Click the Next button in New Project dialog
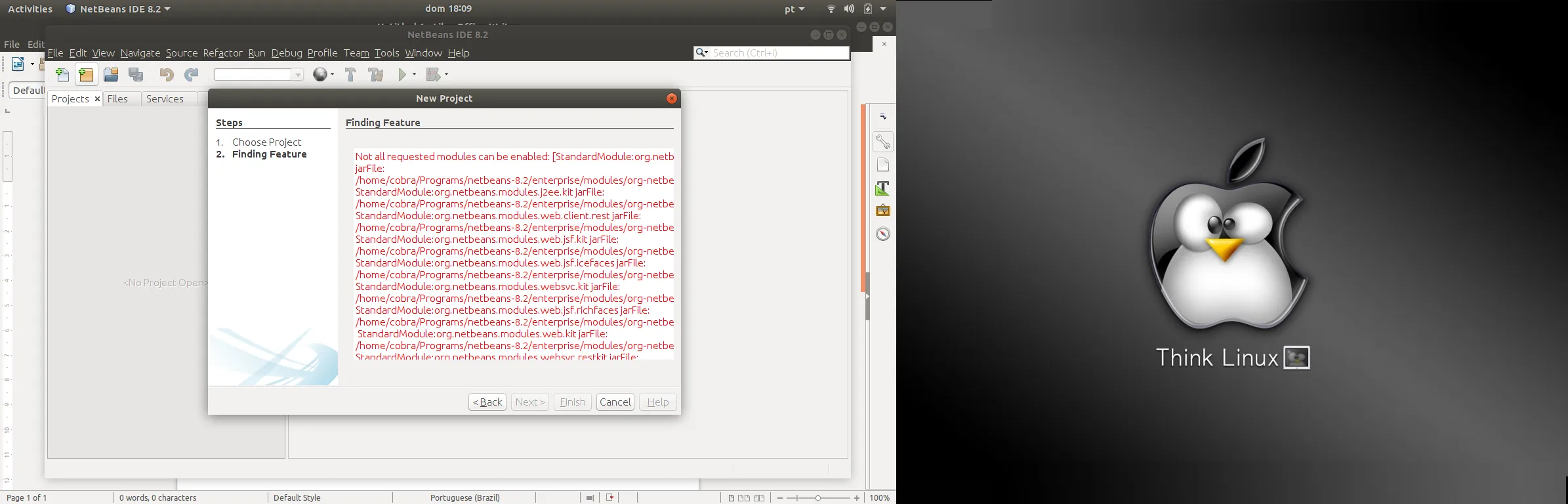Viewport: 1568px width, 504px height. (530, 402)
